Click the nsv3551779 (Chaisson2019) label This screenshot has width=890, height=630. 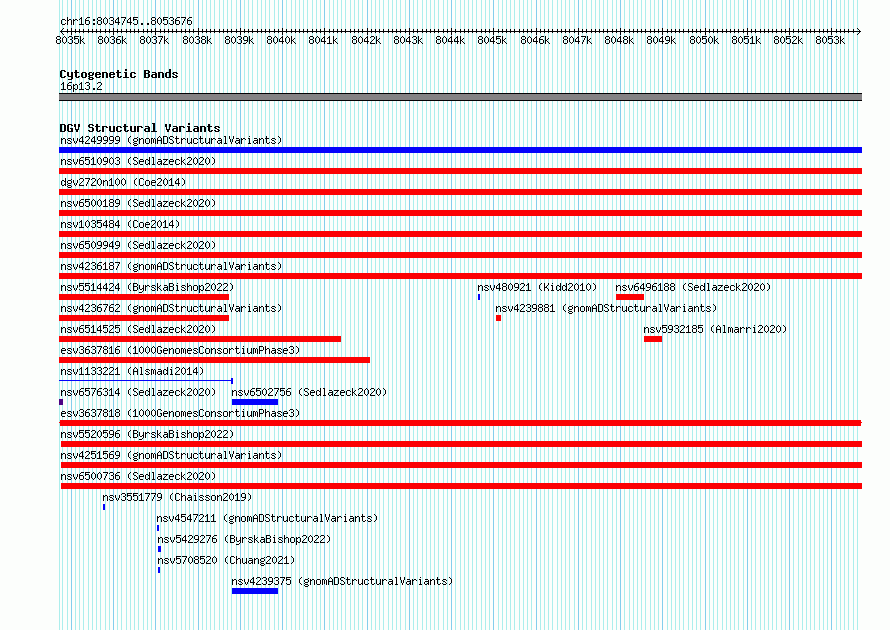(177, 497)
